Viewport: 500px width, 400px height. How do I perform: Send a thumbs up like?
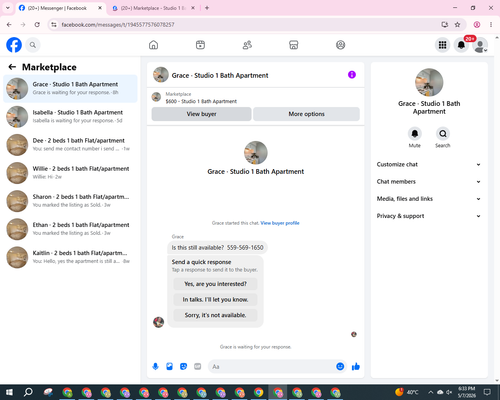pos(356,367)
